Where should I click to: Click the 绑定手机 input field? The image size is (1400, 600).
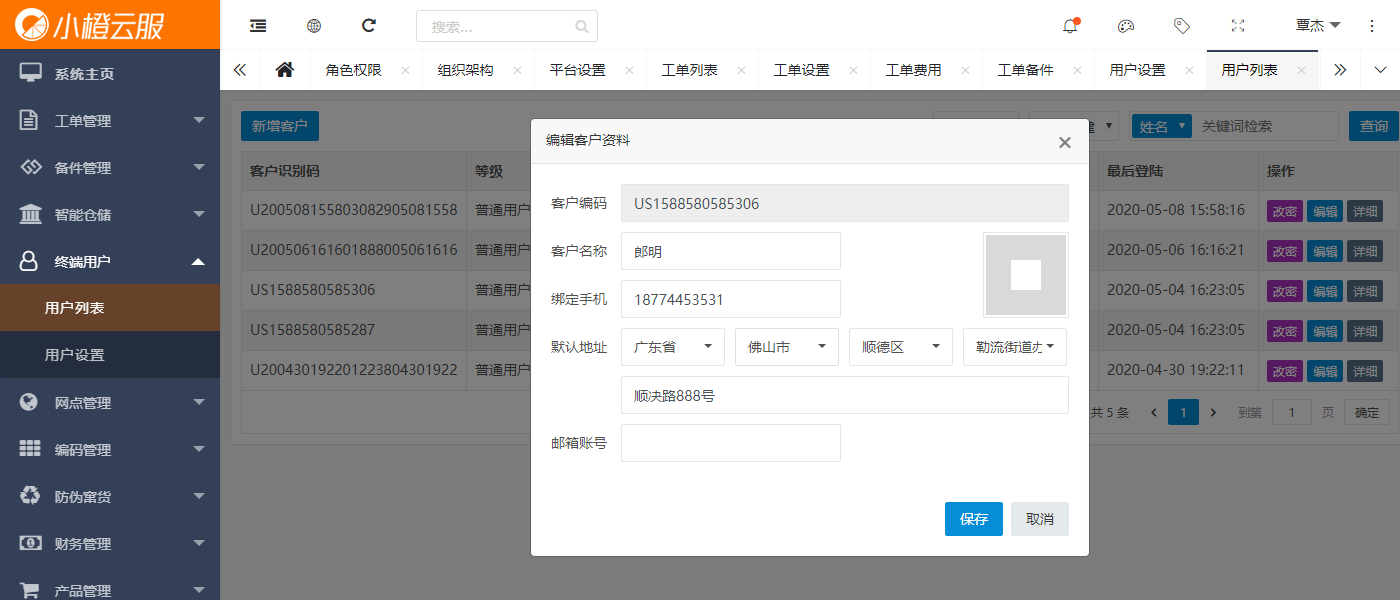731,299
